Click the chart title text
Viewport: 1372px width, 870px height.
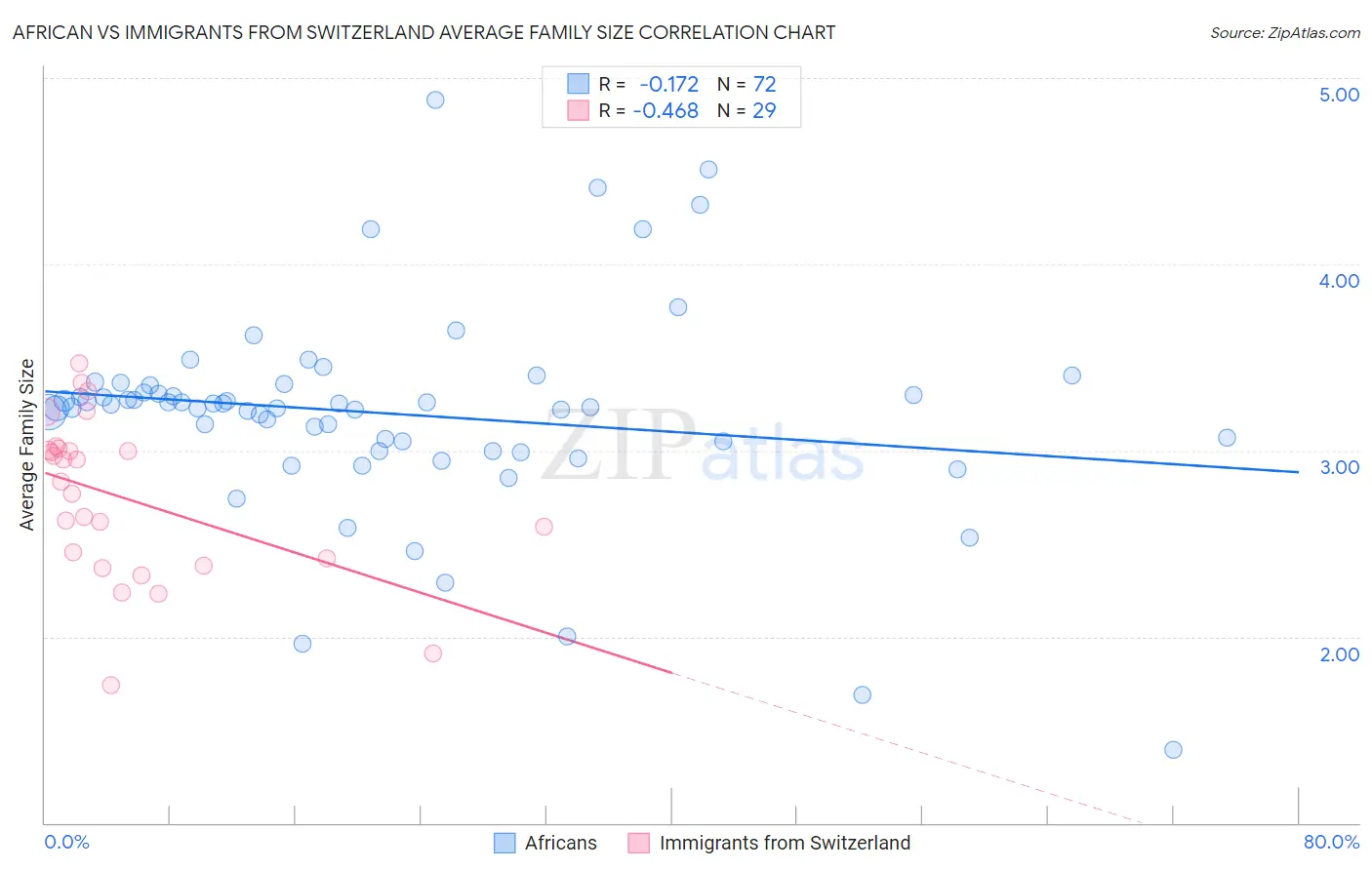[424, 32]
